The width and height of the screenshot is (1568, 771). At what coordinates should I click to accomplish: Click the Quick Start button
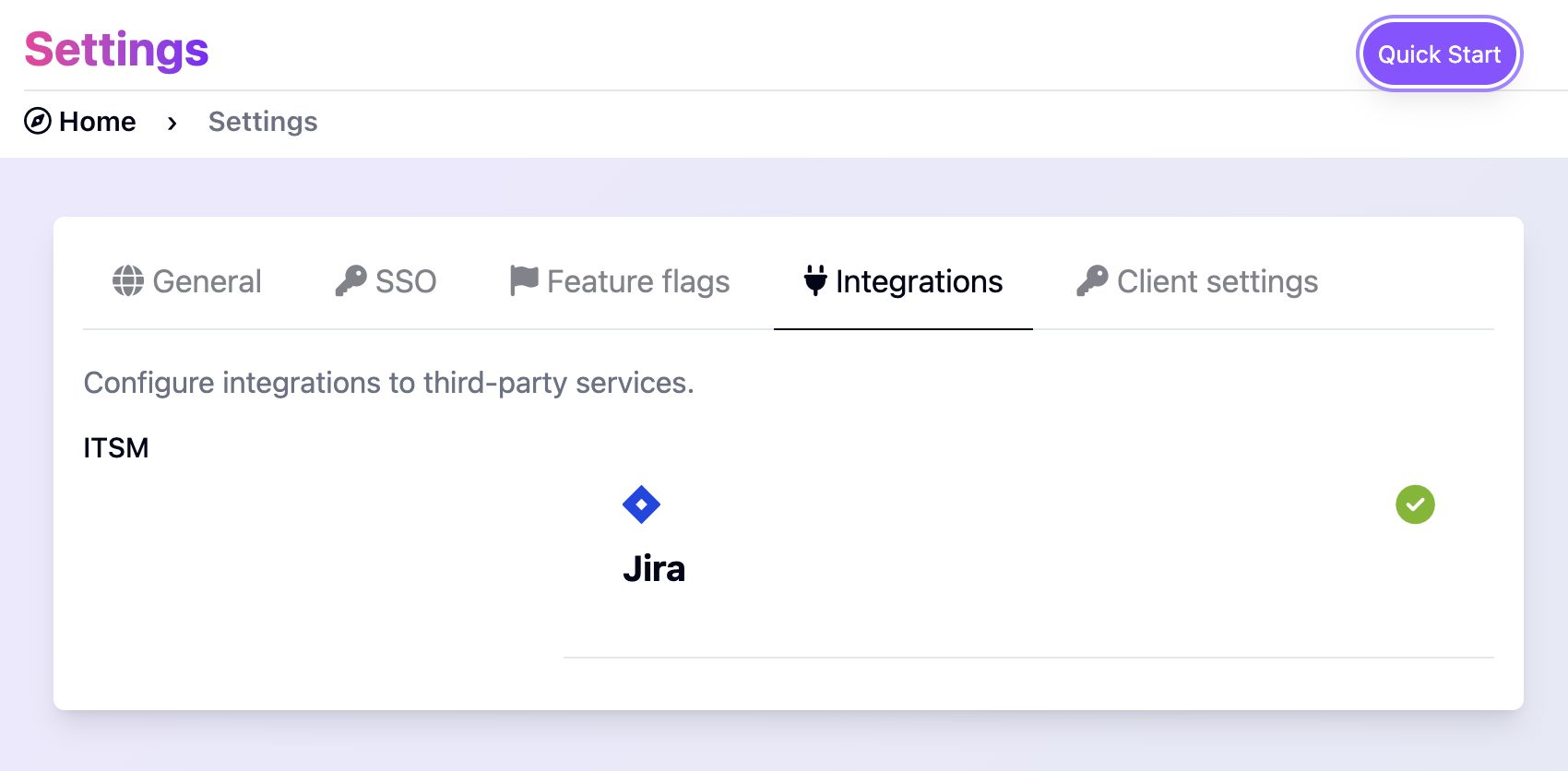(1439, 54)
